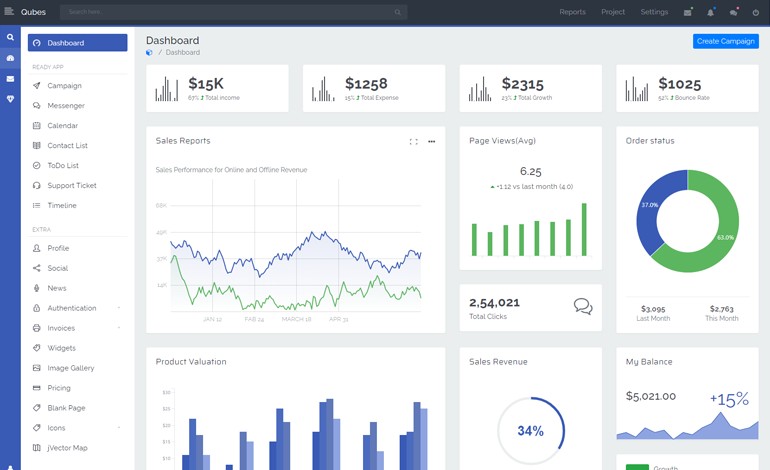
Task: Open the mail envelope icon in top bar
Action: 688,12
